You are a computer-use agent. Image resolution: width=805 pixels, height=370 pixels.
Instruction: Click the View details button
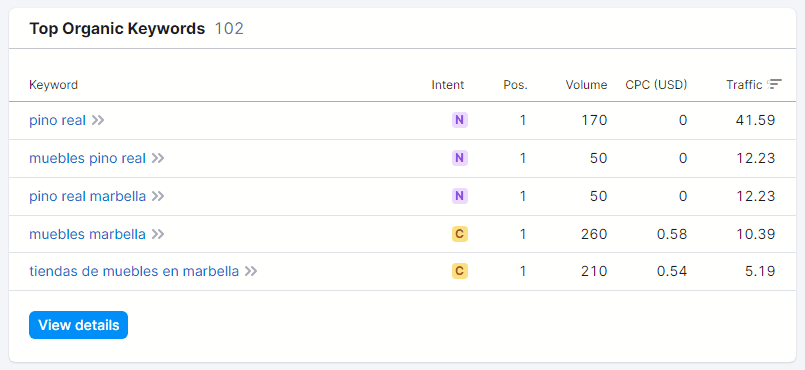coord(79,325)
